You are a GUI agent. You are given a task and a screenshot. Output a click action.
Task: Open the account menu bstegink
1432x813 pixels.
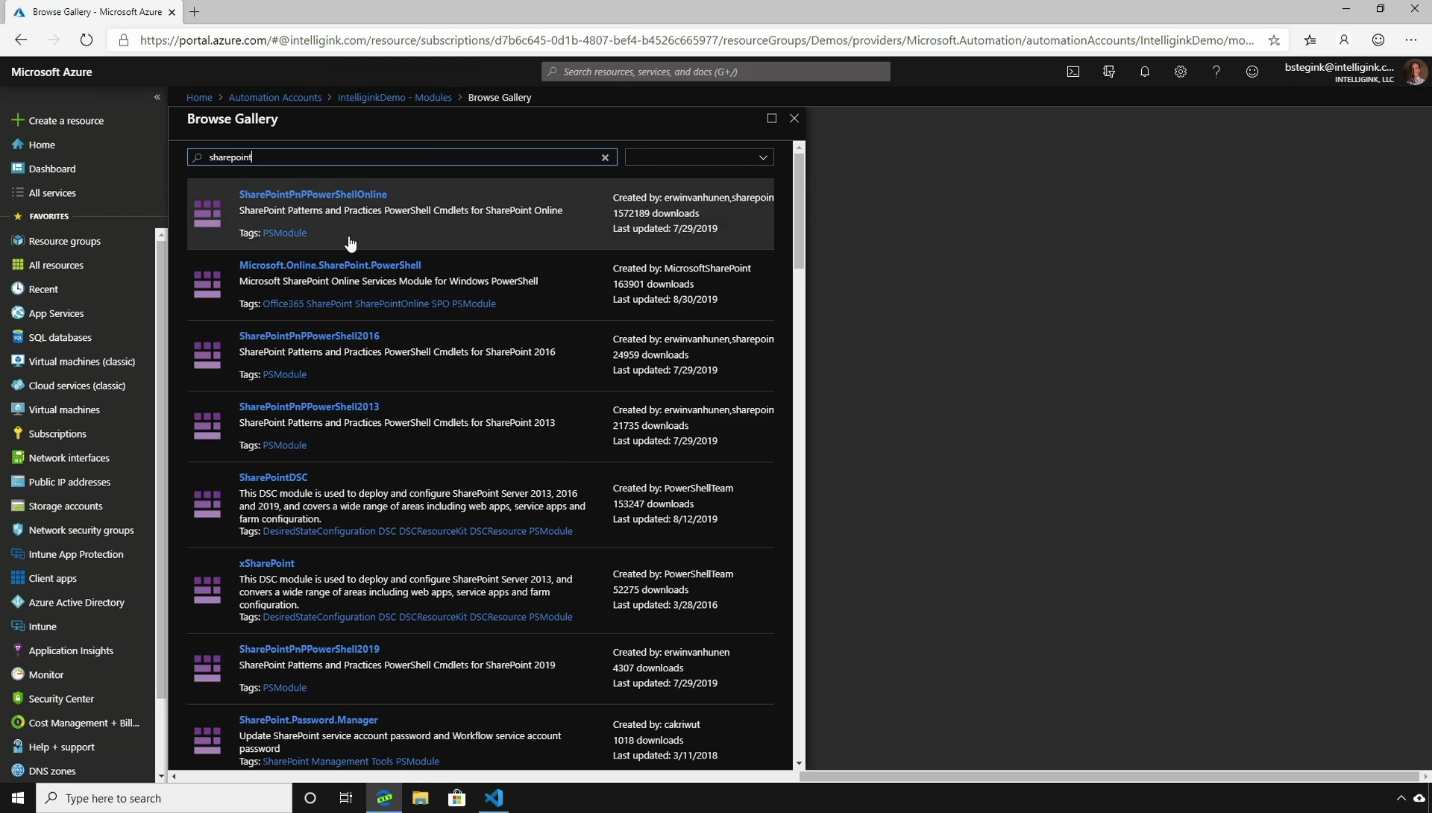1354,72
